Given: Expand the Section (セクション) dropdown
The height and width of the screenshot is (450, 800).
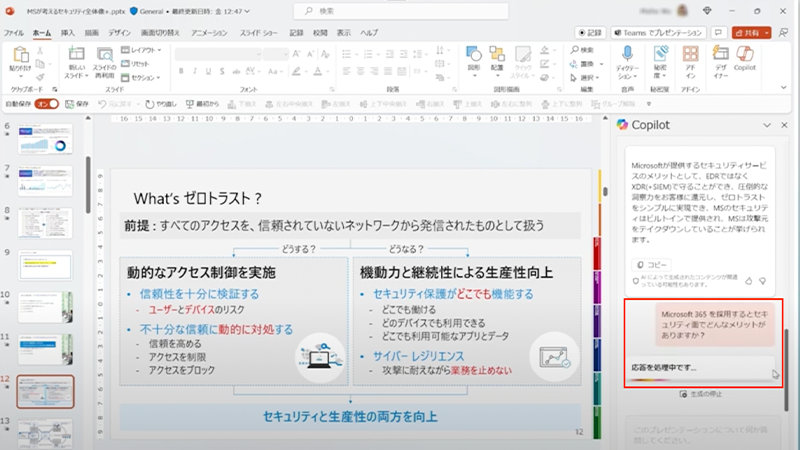Looking at the screenshot, I should [x=143, y=76].
